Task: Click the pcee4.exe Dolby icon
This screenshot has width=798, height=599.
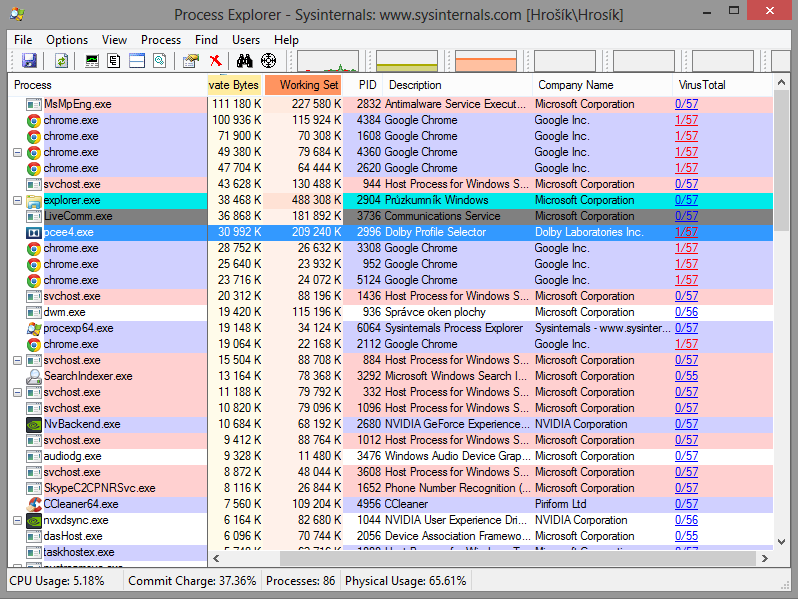Action: [34, 233]
